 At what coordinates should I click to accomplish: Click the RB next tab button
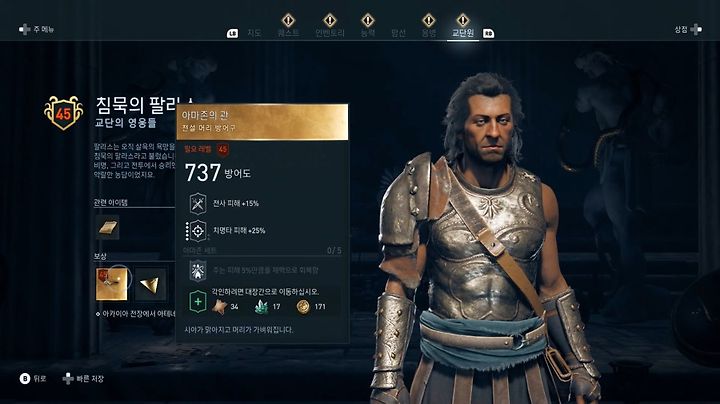click(x=489, y=34)
